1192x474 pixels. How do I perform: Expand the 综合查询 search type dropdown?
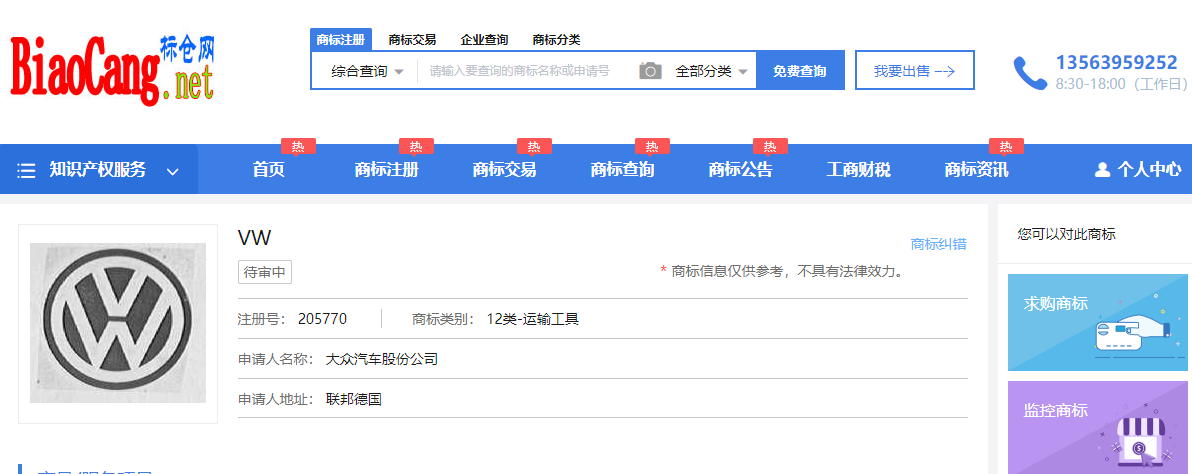click(367, 71)
